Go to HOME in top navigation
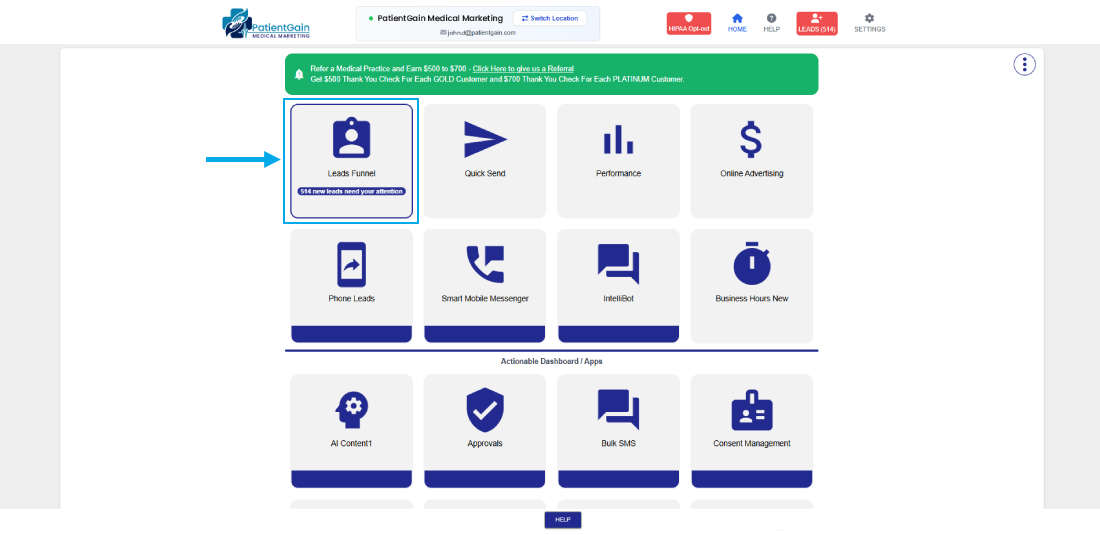Image resolution: width=1100 pixels, height=535 pixels. (737, 22)
